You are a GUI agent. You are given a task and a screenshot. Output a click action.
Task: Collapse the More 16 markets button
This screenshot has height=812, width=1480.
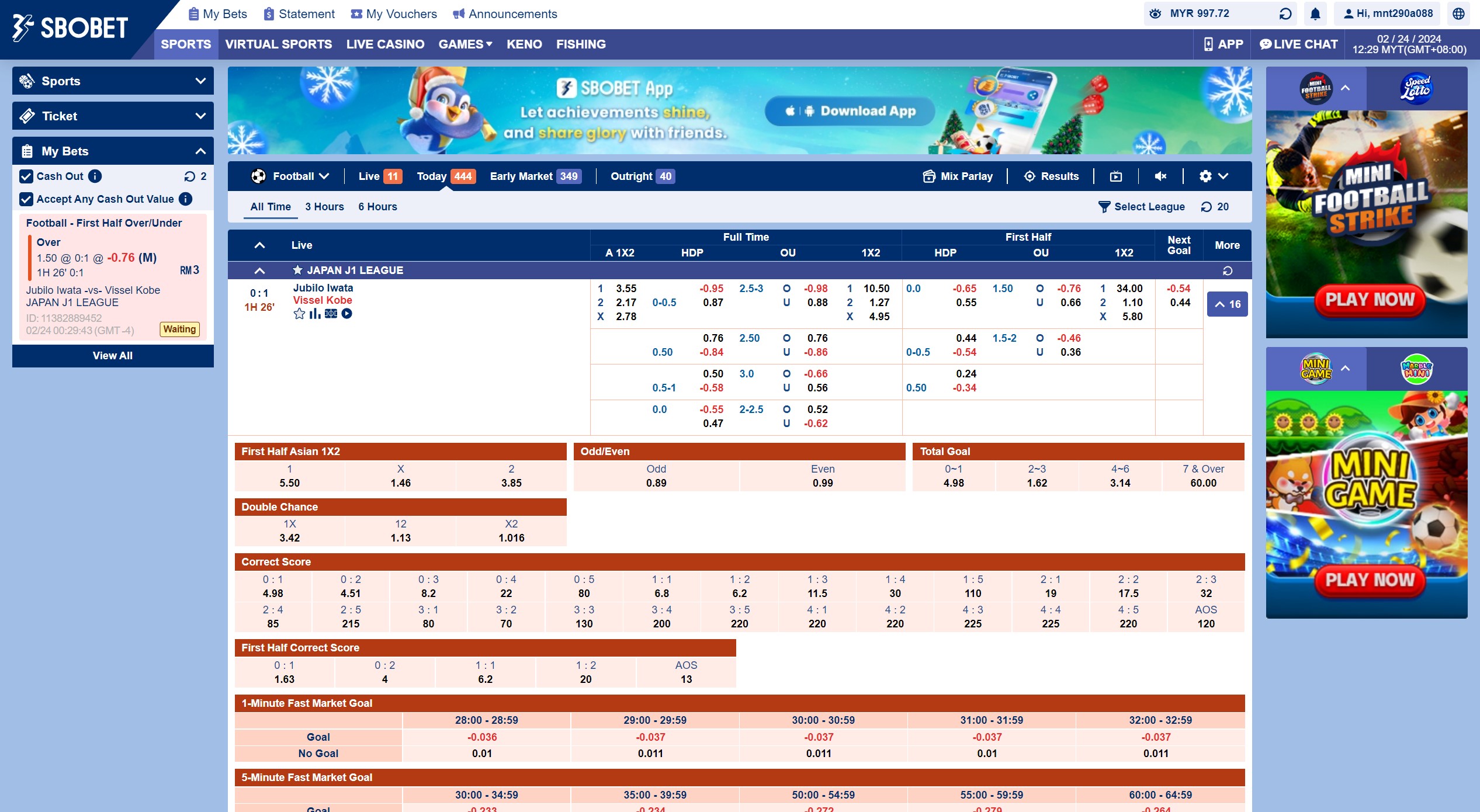pos(1228,304)
